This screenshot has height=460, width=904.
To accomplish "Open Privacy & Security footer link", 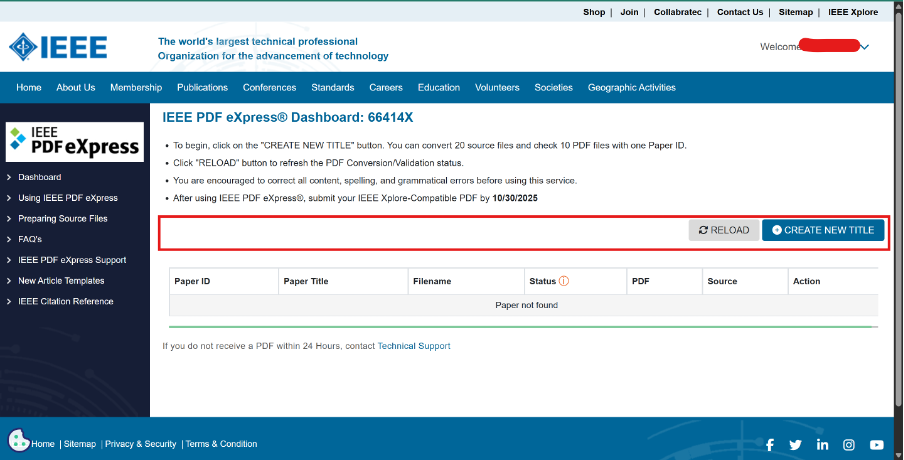I will click(x=141, y=444).
